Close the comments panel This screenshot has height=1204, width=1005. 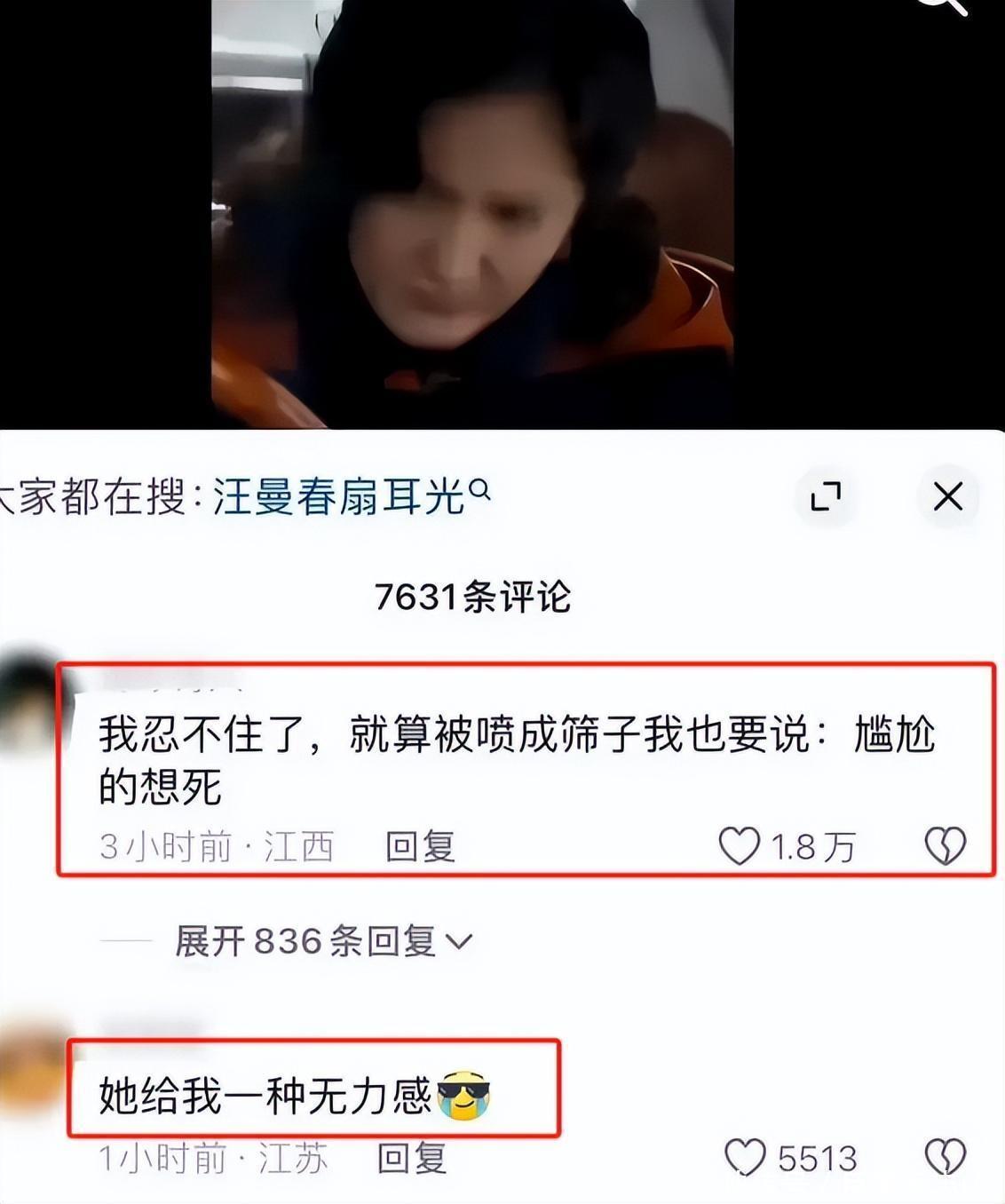tap(947, 496)
